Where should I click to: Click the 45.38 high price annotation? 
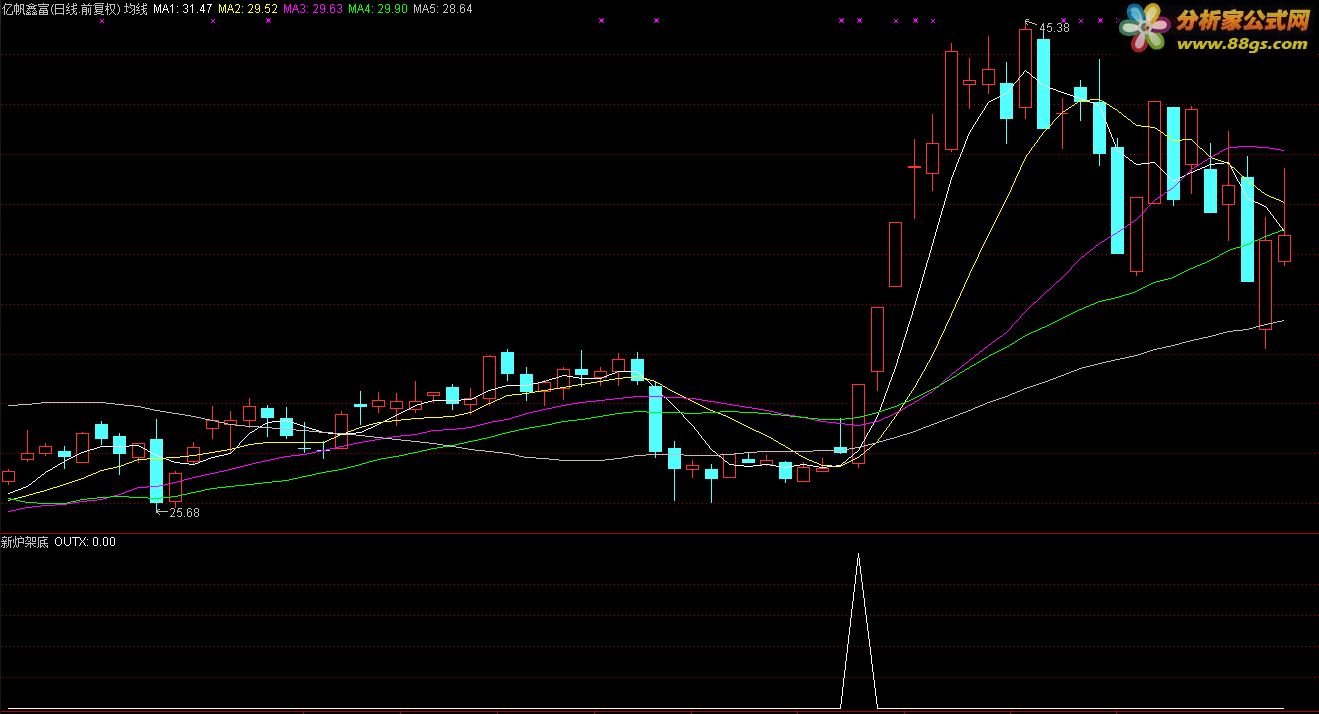1055,28
